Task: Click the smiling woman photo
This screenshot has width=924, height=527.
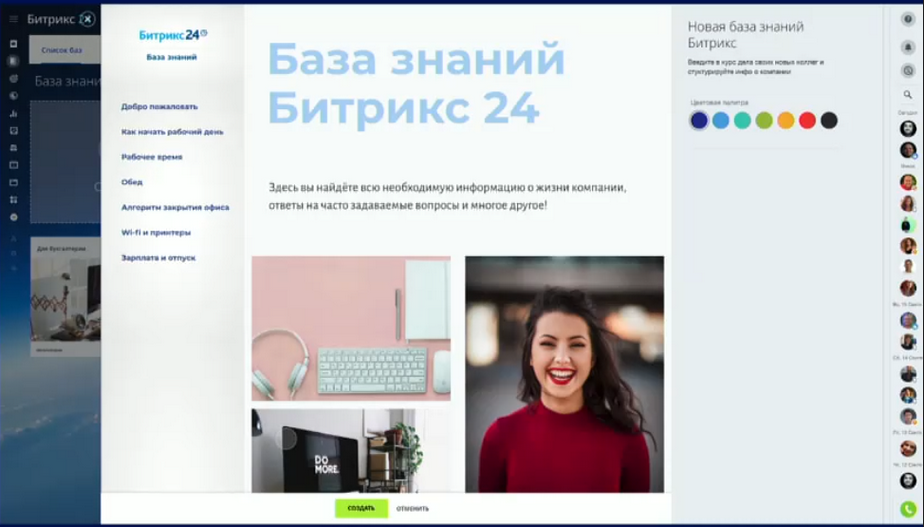Action: pyautogui.click(x=565, y=374)
